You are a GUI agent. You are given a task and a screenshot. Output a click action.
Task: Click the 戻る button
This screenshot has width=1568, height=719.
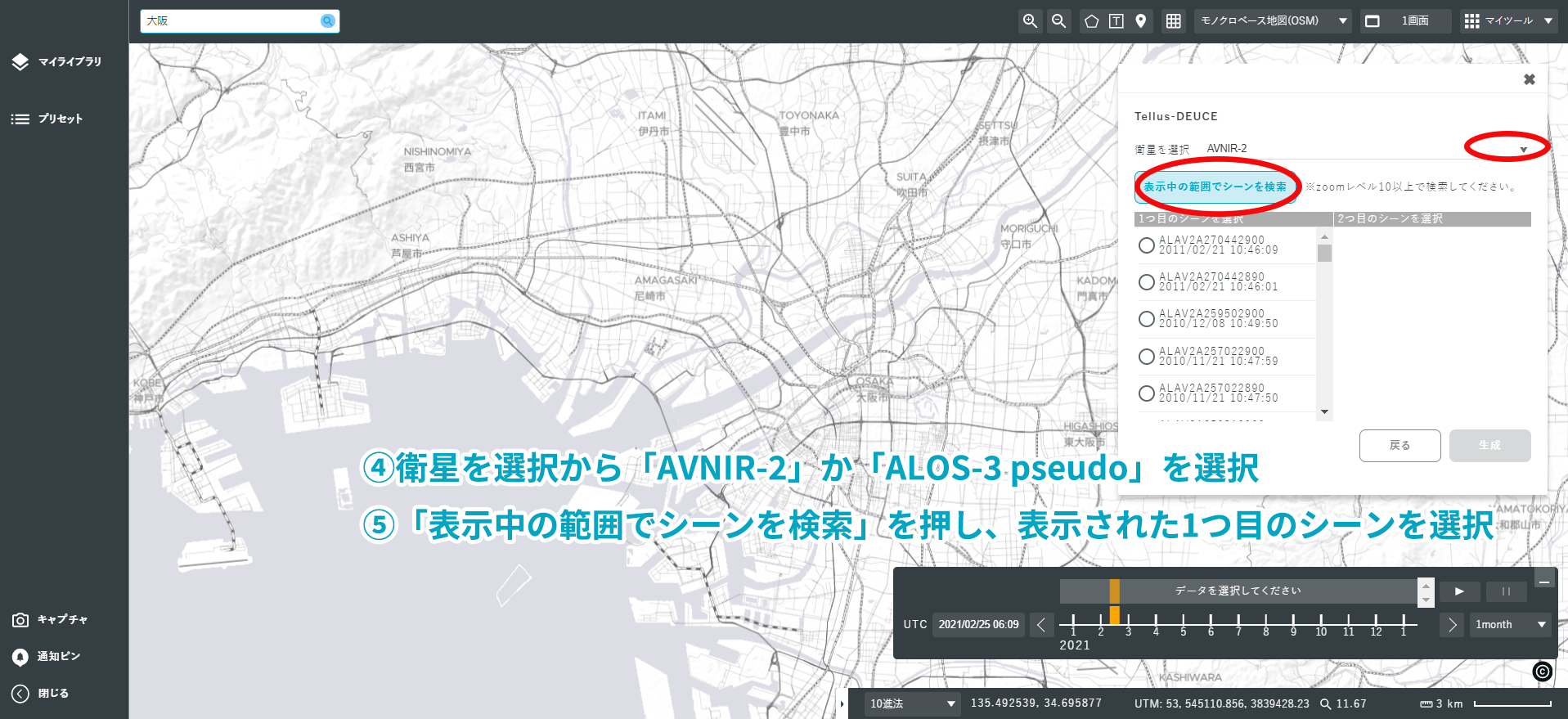tap(1400, 446)
